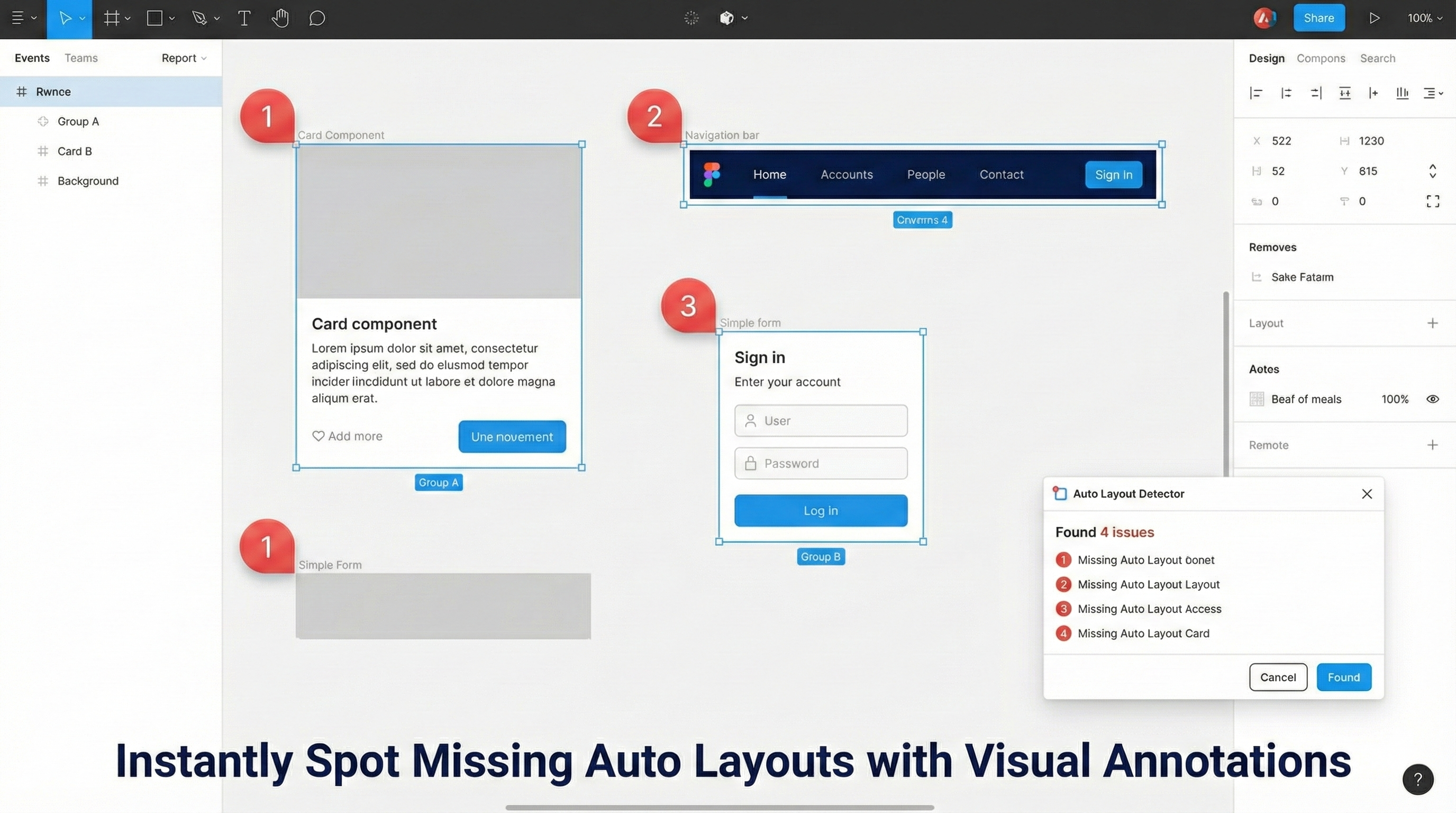Select the Pen tool
Image resolution: width=1456 pixels, height=813 pixels.
click(x=201, y=18)
